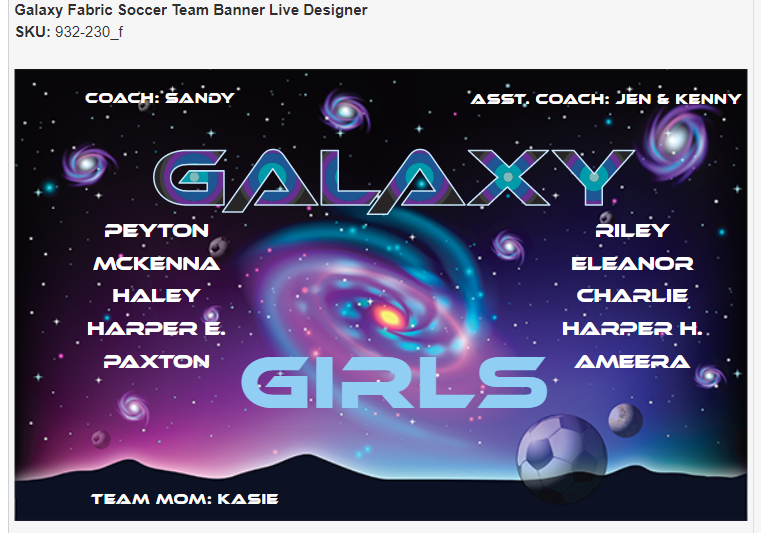This screenshot has height=533, width=761.
Task: Click the 'Coach: Sandy' text on banner
Action: click(160, 98)
